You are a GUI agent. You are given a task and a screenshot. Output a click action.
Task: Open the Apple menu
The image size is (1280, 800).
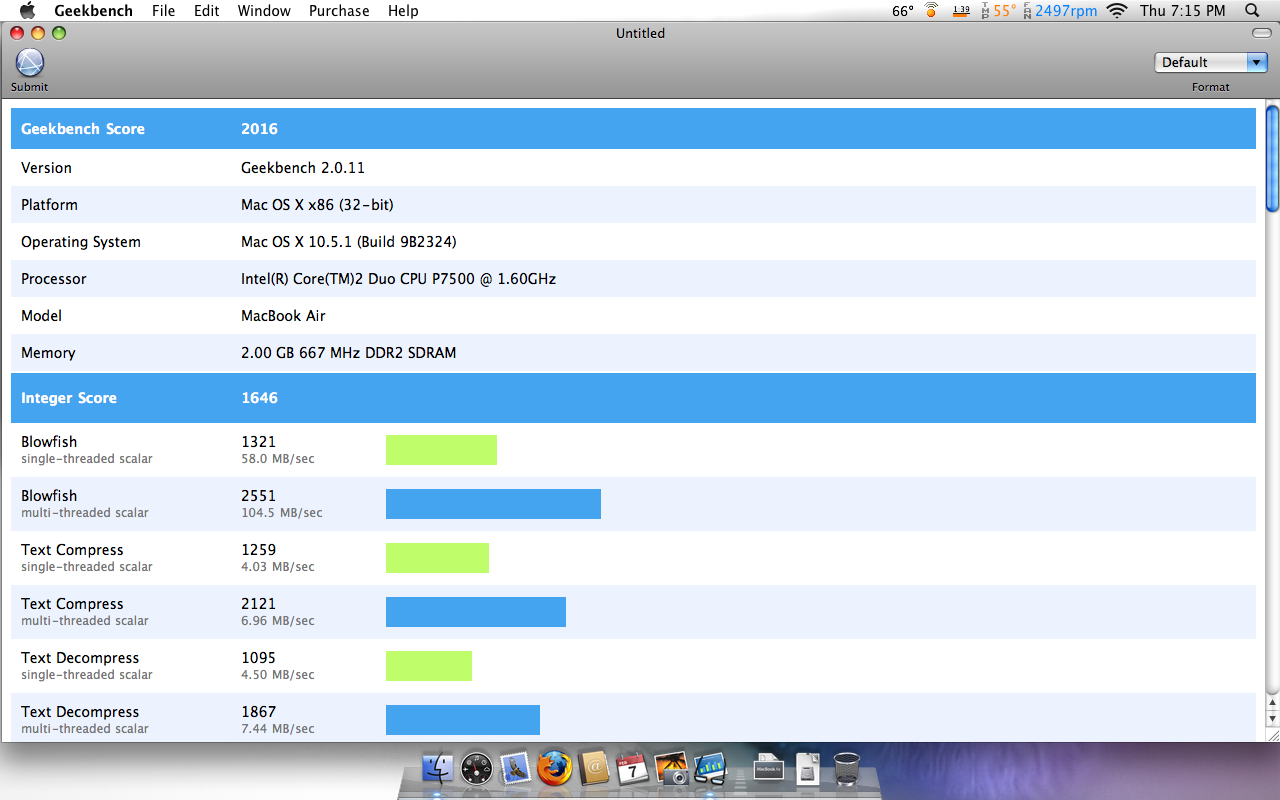(x=27, y=10)
